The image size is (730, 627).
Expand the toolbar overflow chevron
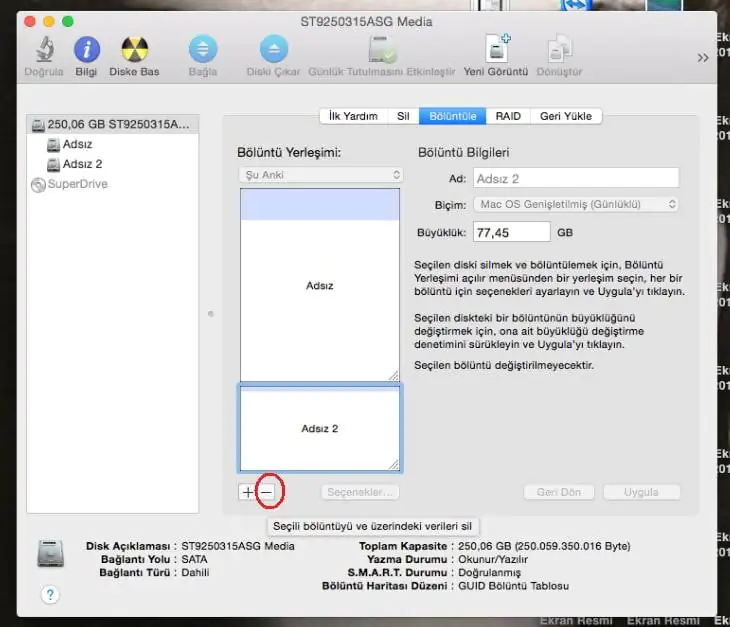(702, 58)
